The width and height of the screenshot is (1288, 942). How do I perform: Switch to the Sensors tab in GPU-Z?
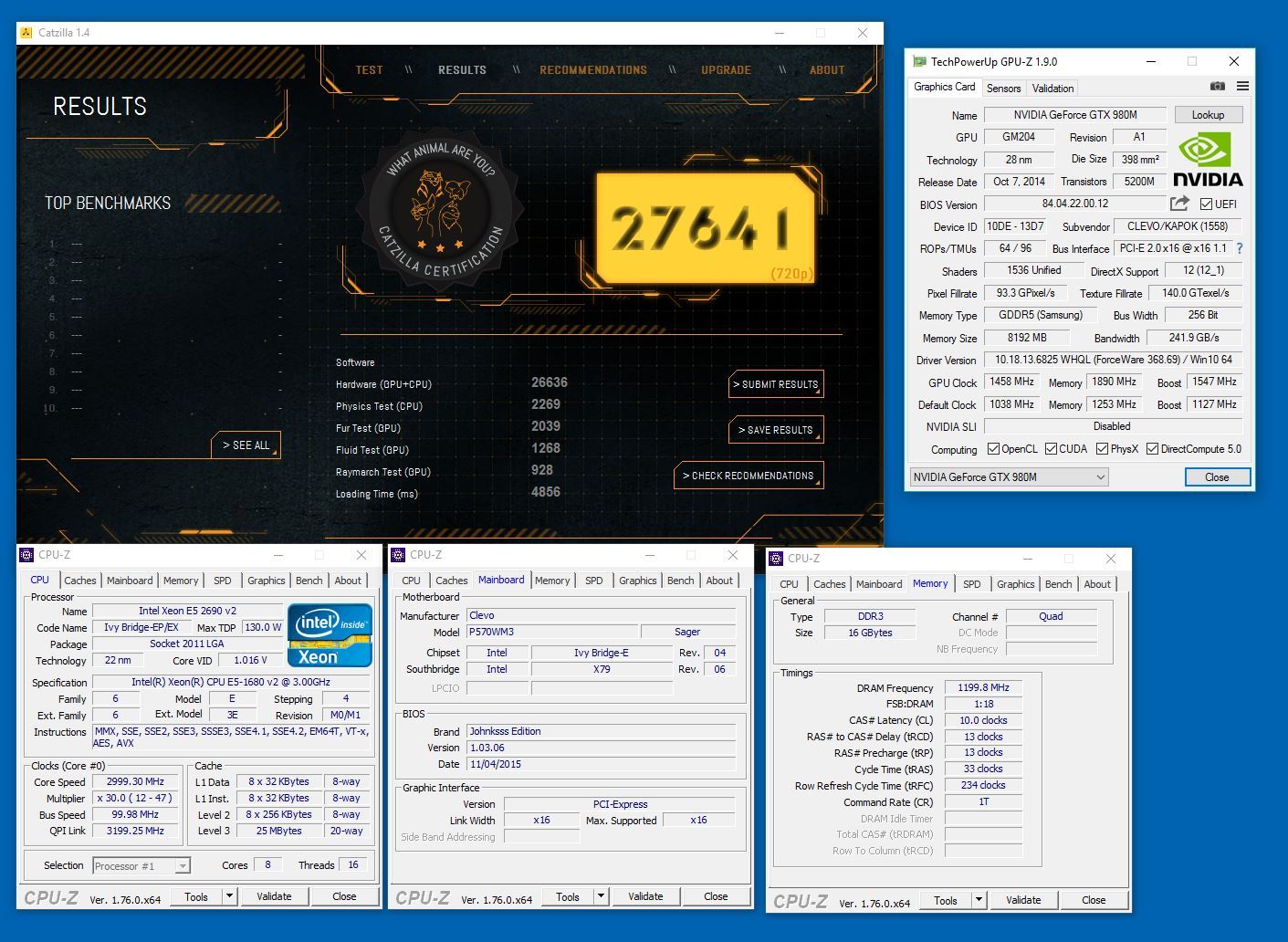click(1003, 89)
